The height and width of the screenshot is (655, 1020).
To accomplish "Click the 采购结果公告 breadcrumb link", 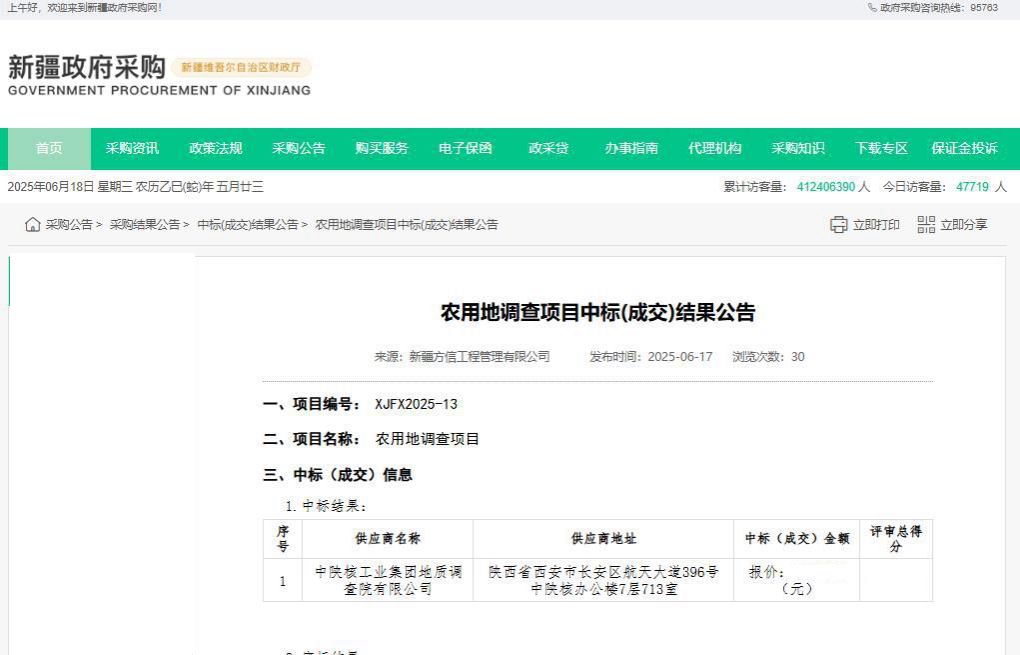I will 144,225.
